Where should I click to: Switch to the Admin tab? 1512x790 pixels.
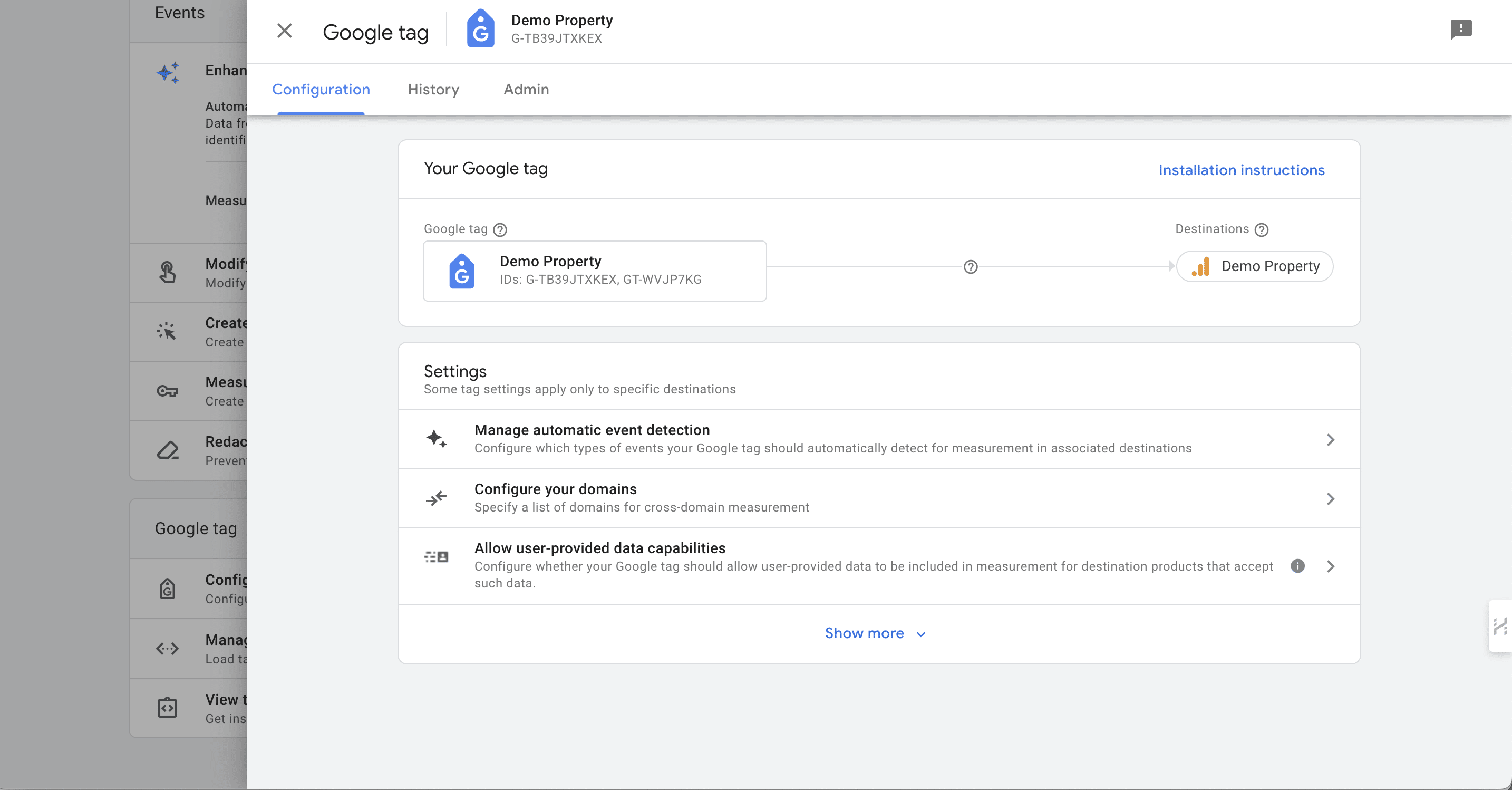(526, 89)
